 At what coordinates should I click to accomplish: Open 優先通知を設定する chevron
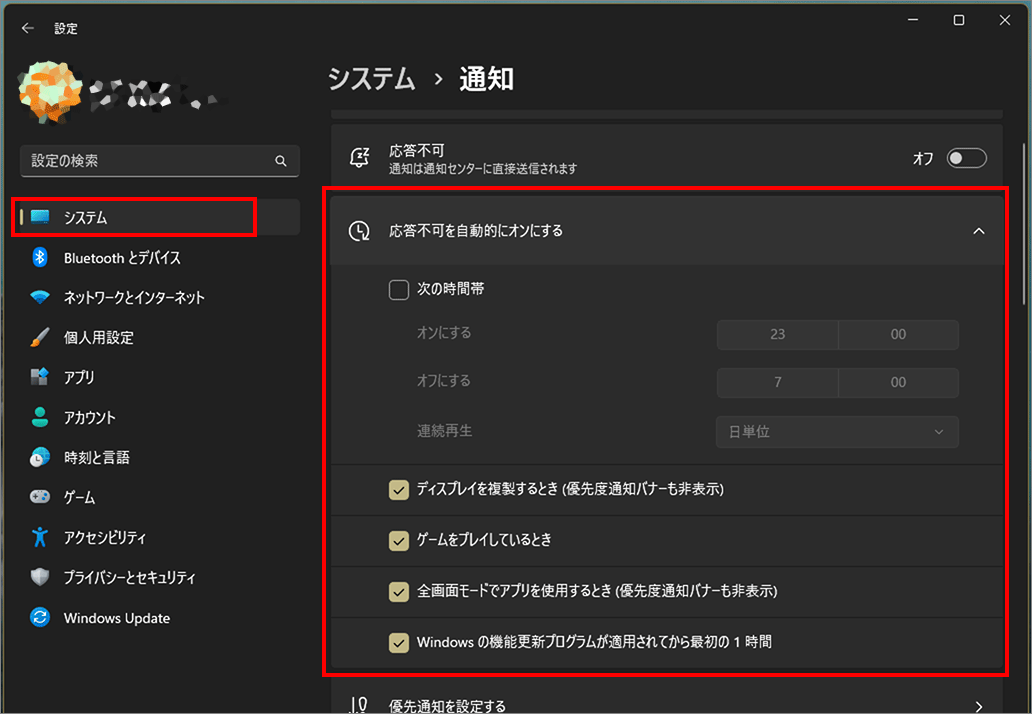point(979,706)
